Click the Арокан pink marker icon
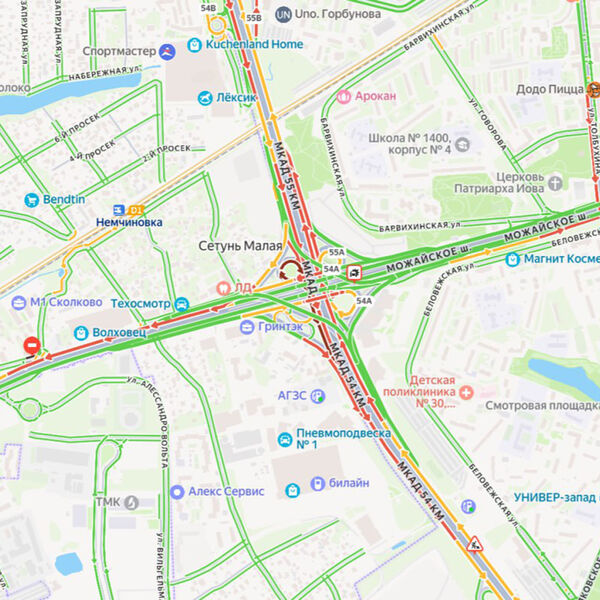 [x=344, y=96]
